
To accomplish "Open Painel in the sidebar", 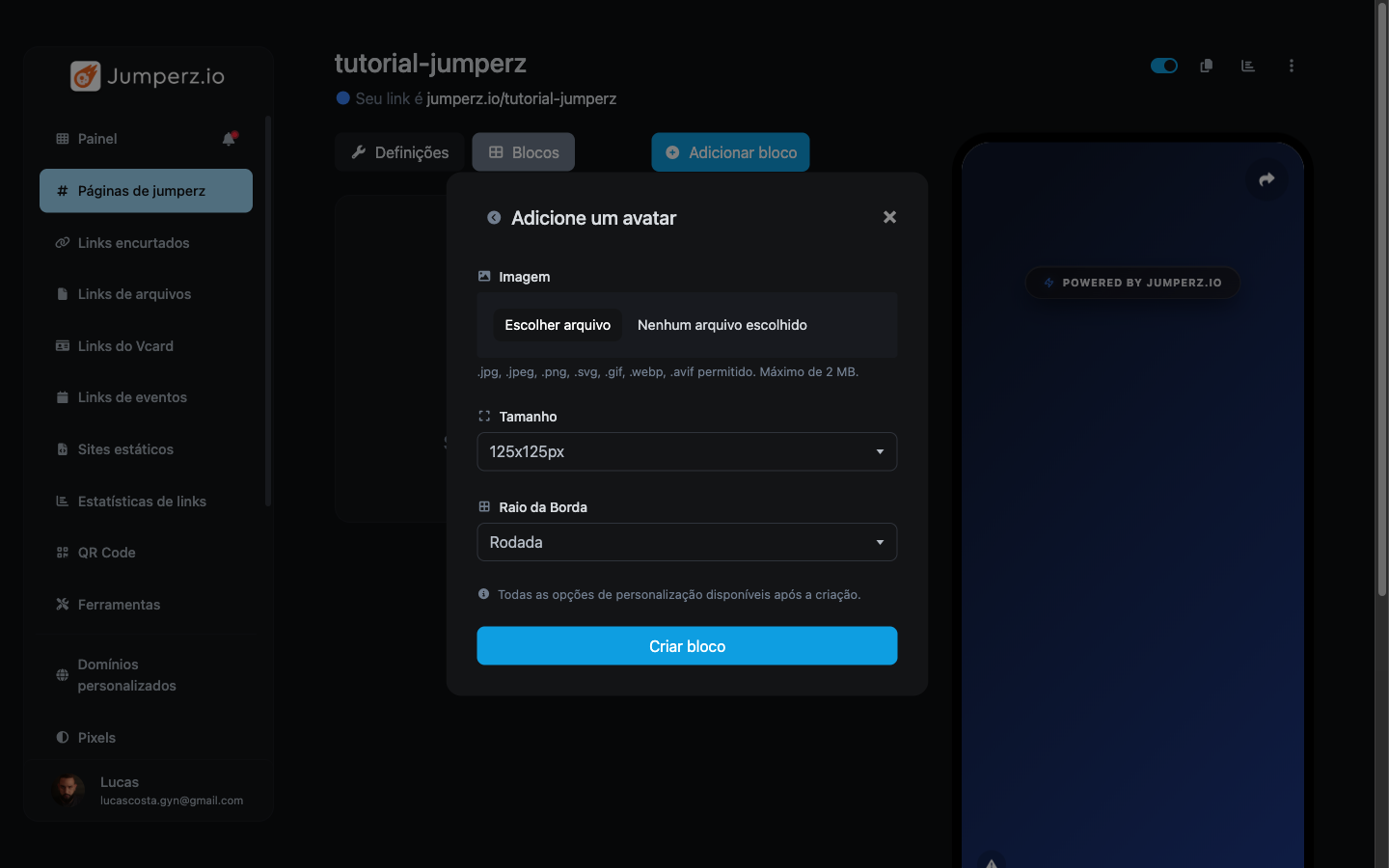I will tap(97, 139).
